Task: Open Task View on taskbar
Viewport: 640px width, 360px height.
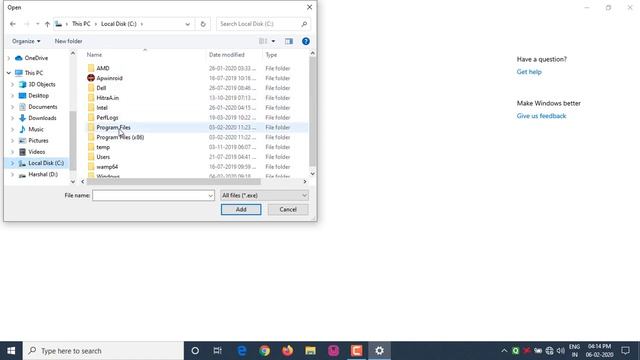Action: point(218,351)
